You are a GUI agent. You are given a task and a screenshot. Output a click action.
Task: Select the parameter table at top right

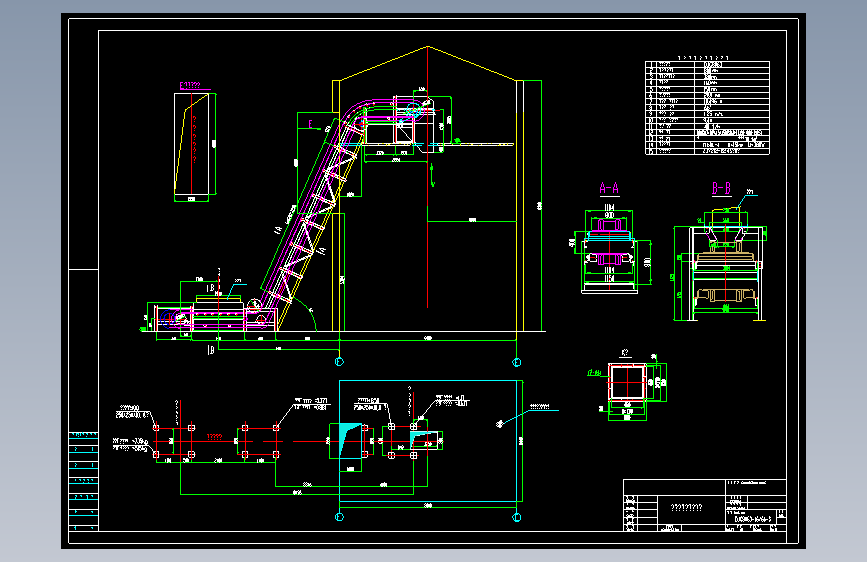(x=707, y=107)
